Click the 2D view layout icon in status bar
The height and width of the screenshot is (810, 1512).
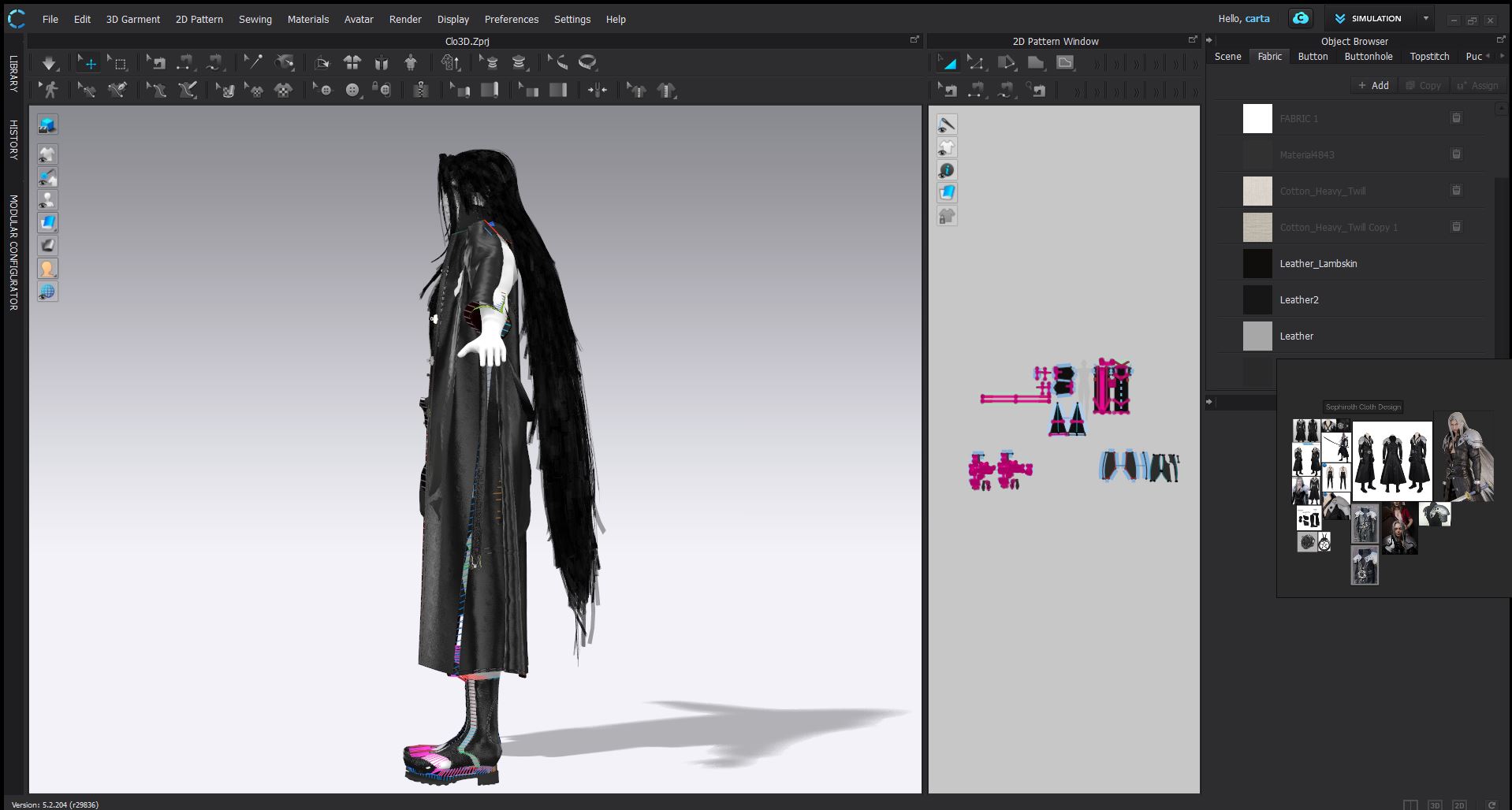coord(1459,804)
